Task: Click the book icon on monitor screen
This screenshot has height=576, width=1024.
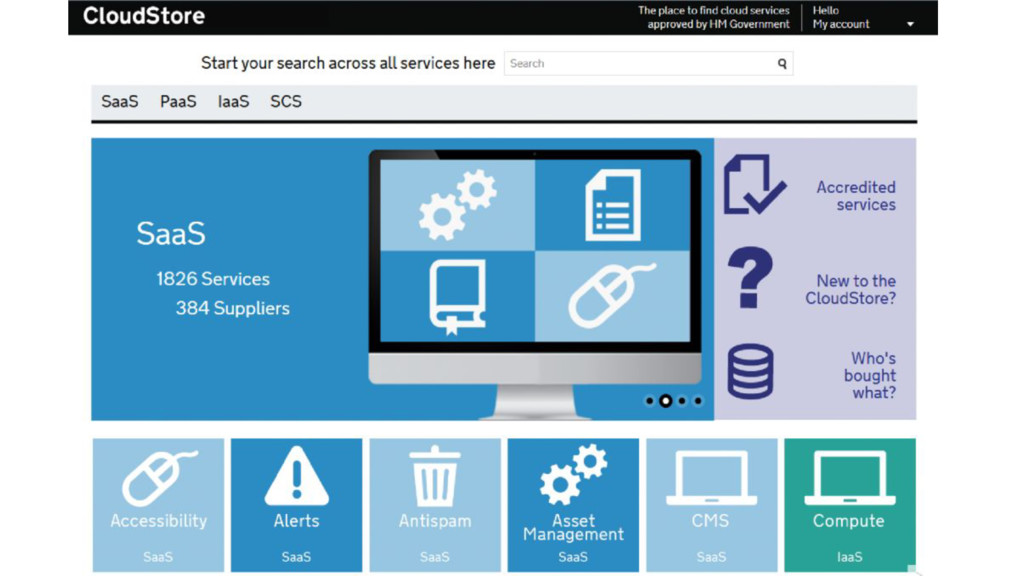Action: [457, 296]
